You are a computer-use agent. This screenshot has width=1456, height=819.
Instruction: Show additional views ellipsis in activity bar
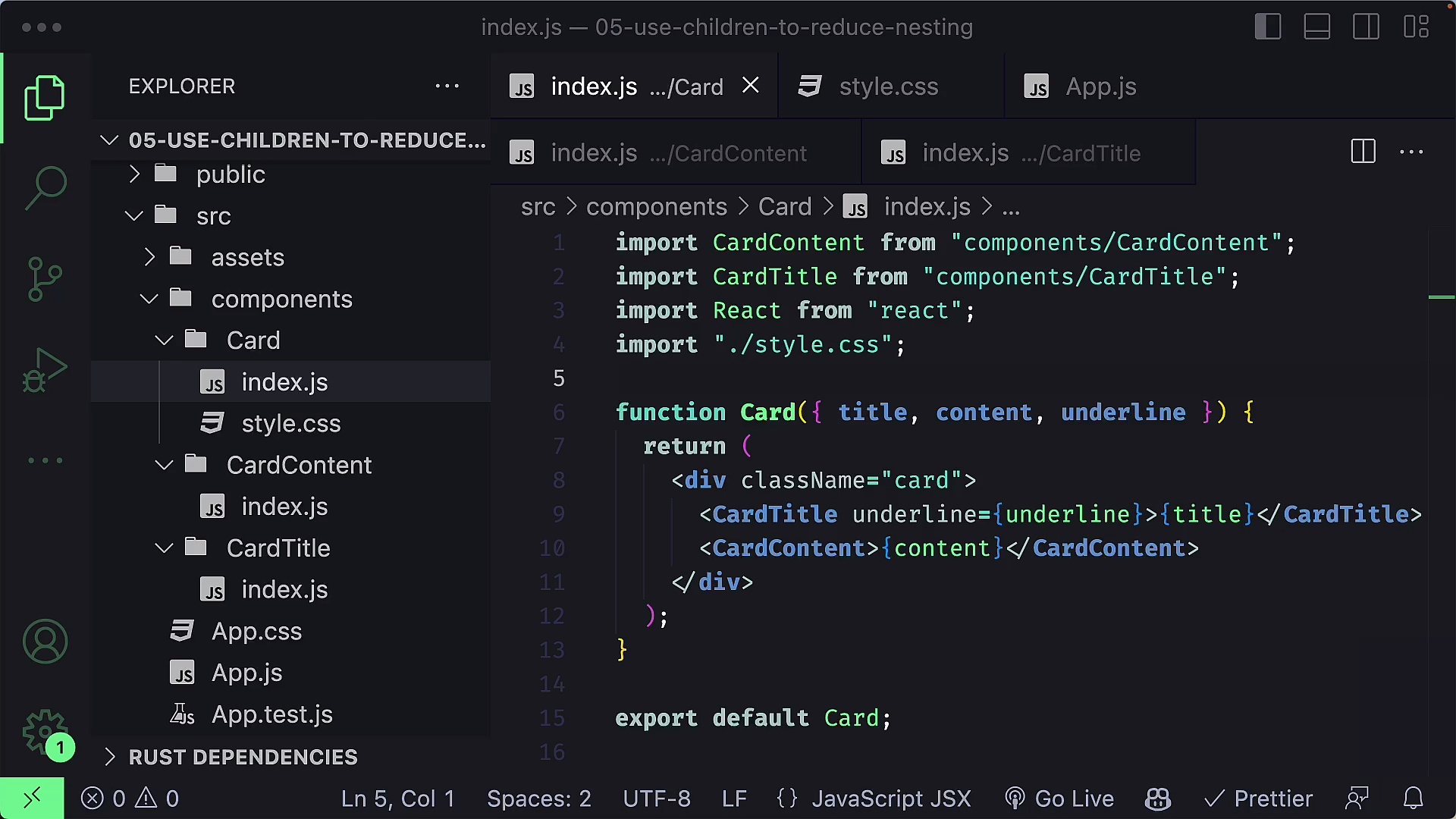click(x=45, y=460)
